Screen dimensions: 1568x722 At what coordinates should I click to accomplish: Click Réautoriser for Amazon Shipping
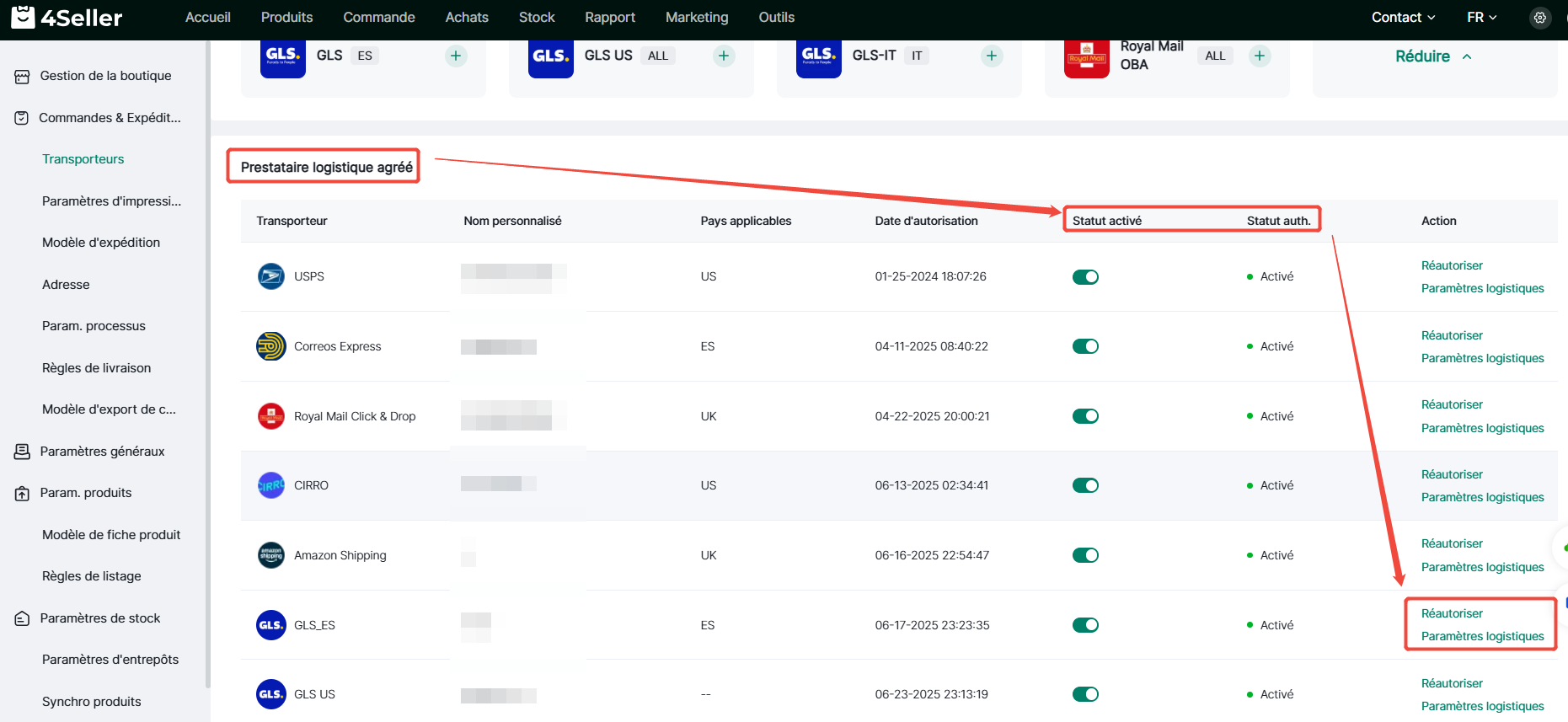(1452, 543)
